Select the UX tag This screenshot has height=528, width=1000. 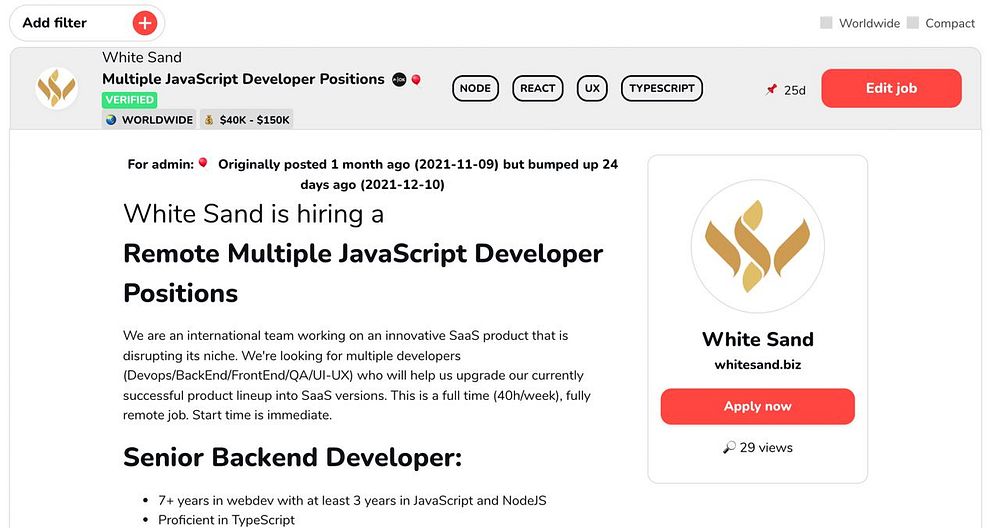[x=592, y=88]
